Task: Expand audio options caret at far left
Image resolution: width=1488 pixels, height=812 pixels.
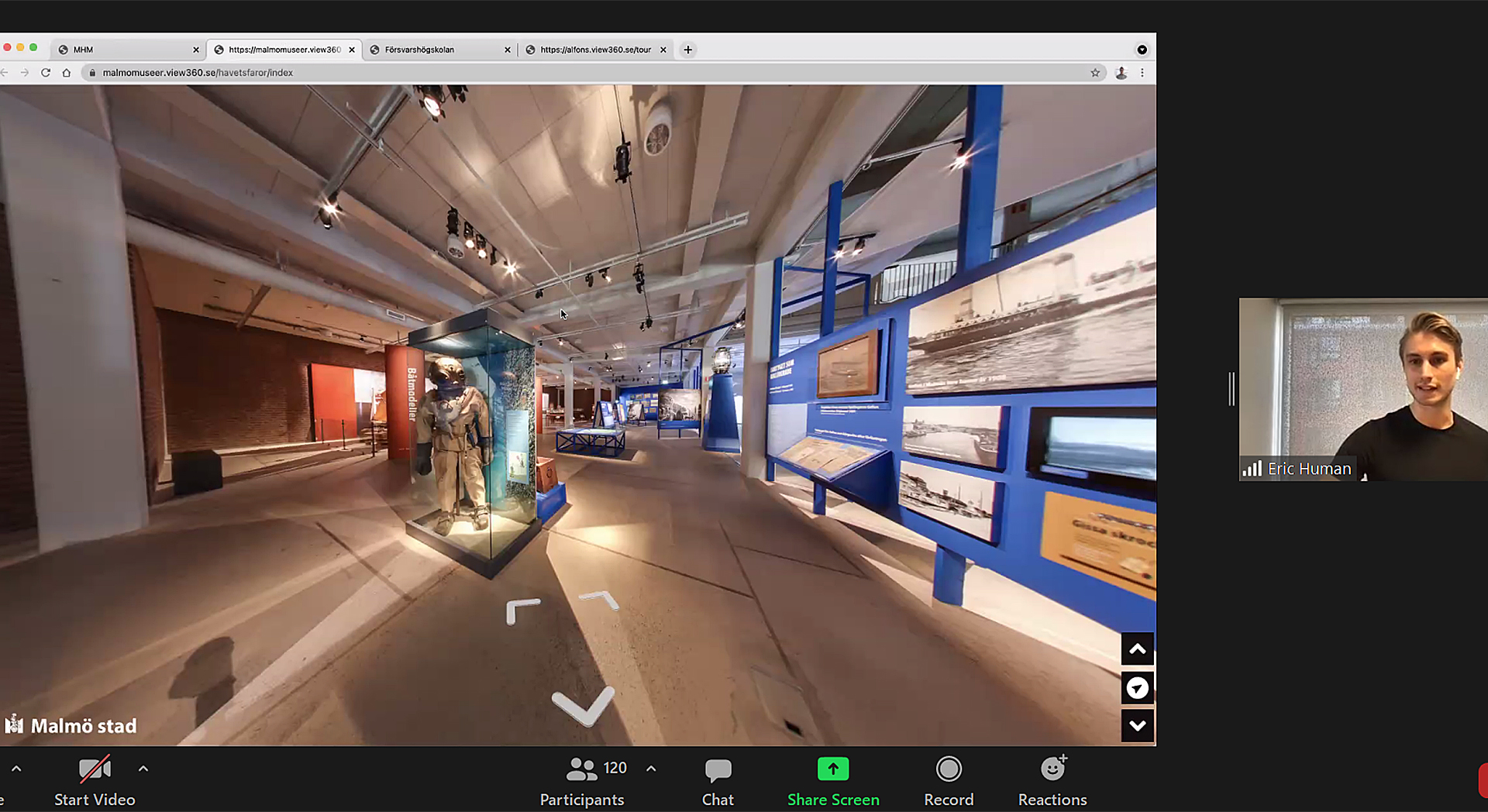Action: click(x=16, y=769)
